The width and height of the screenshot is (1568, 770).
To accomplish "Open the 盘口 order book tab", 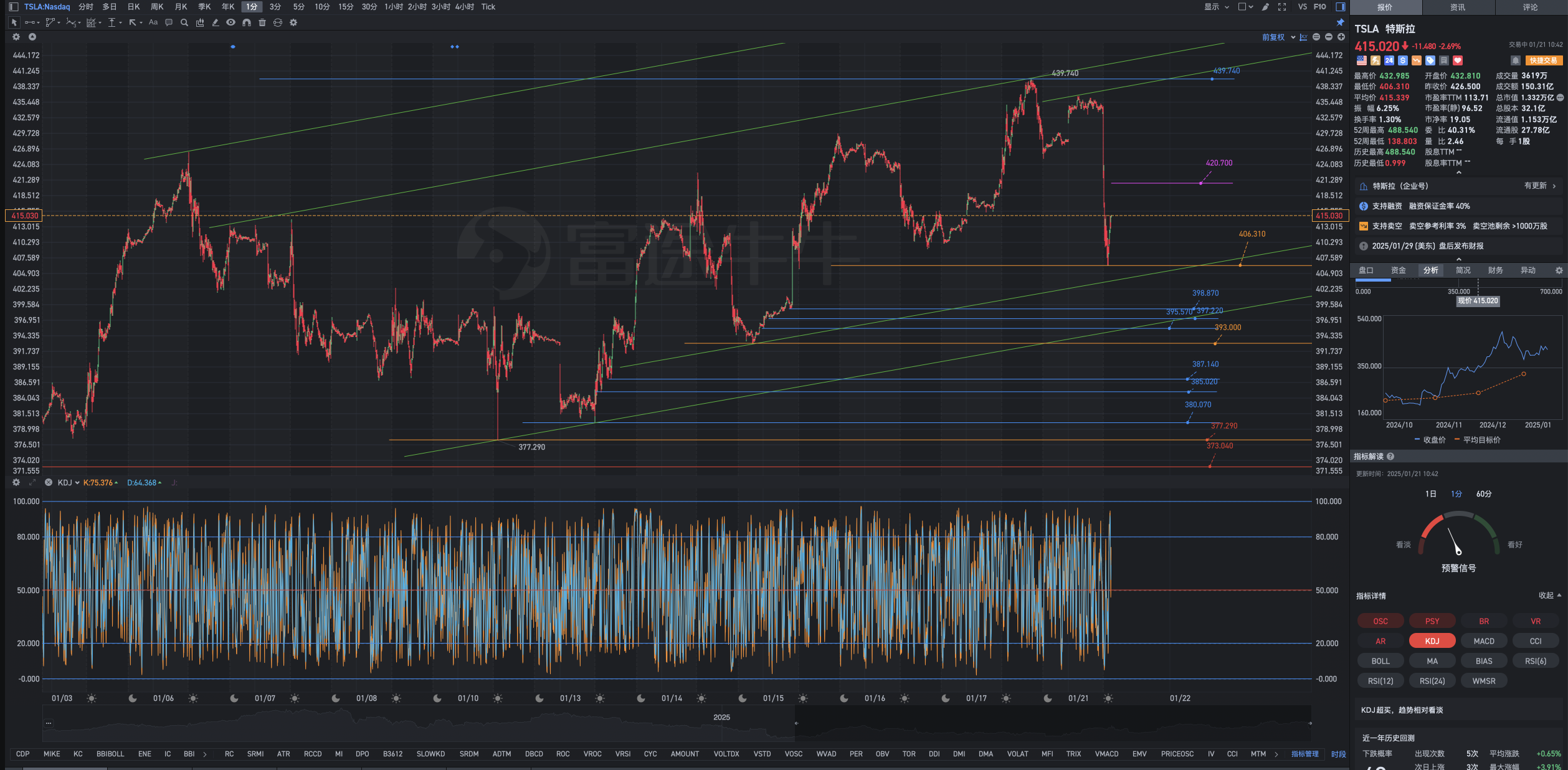I will pos(1366,270).
